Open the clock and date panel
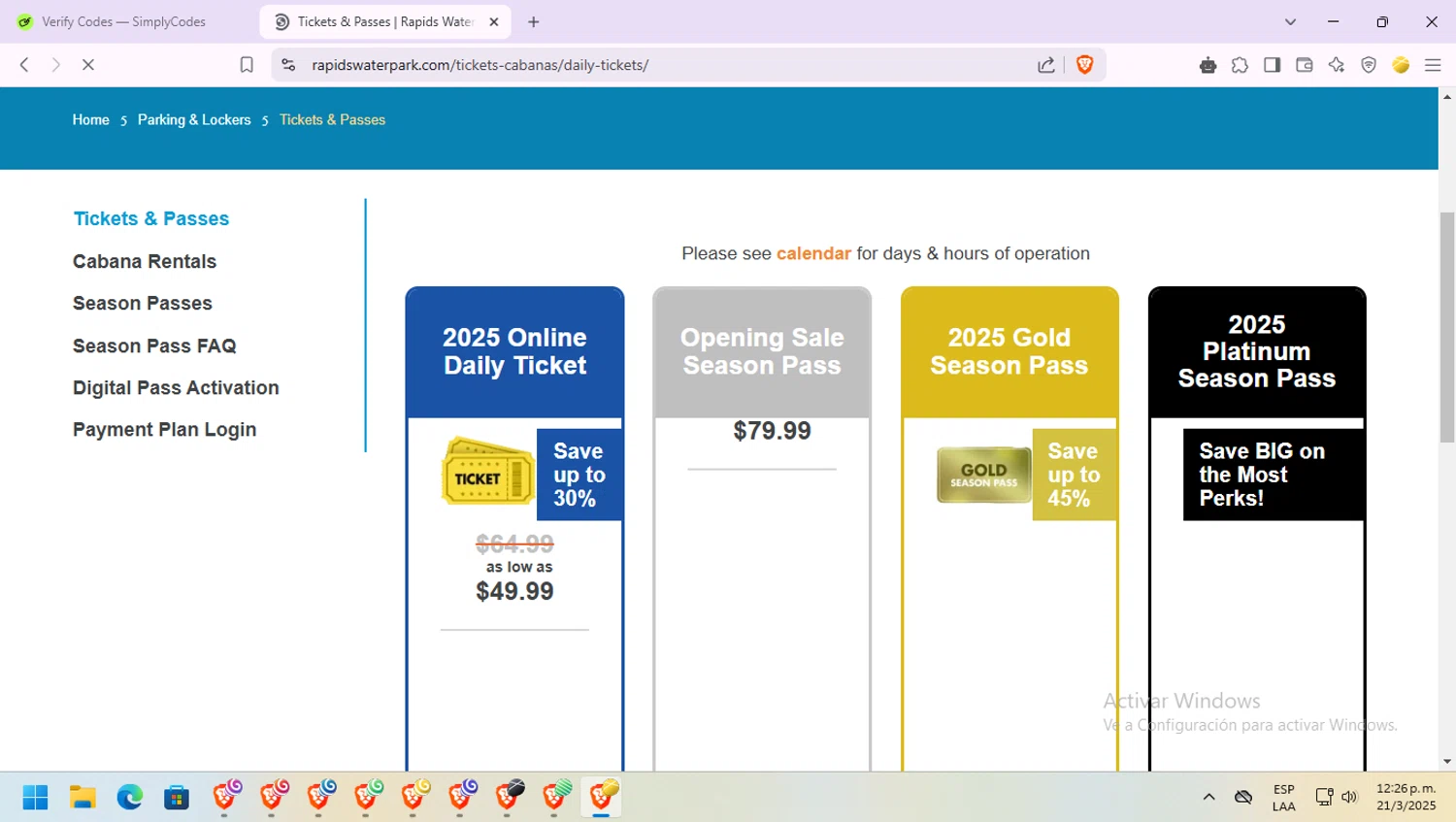This screenshot has width=1456, height=822. [x=1406, y=797]
